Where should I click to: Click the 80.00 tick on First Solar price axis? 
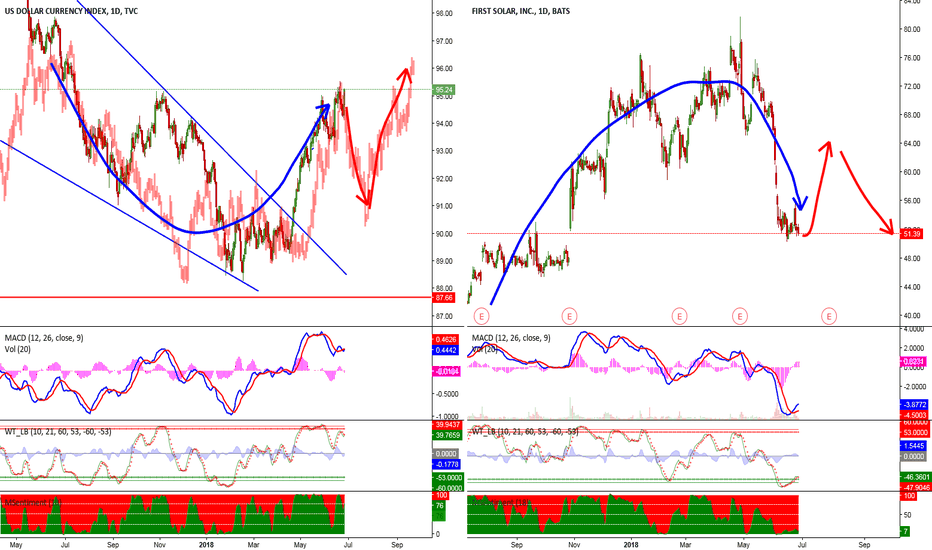912,29
